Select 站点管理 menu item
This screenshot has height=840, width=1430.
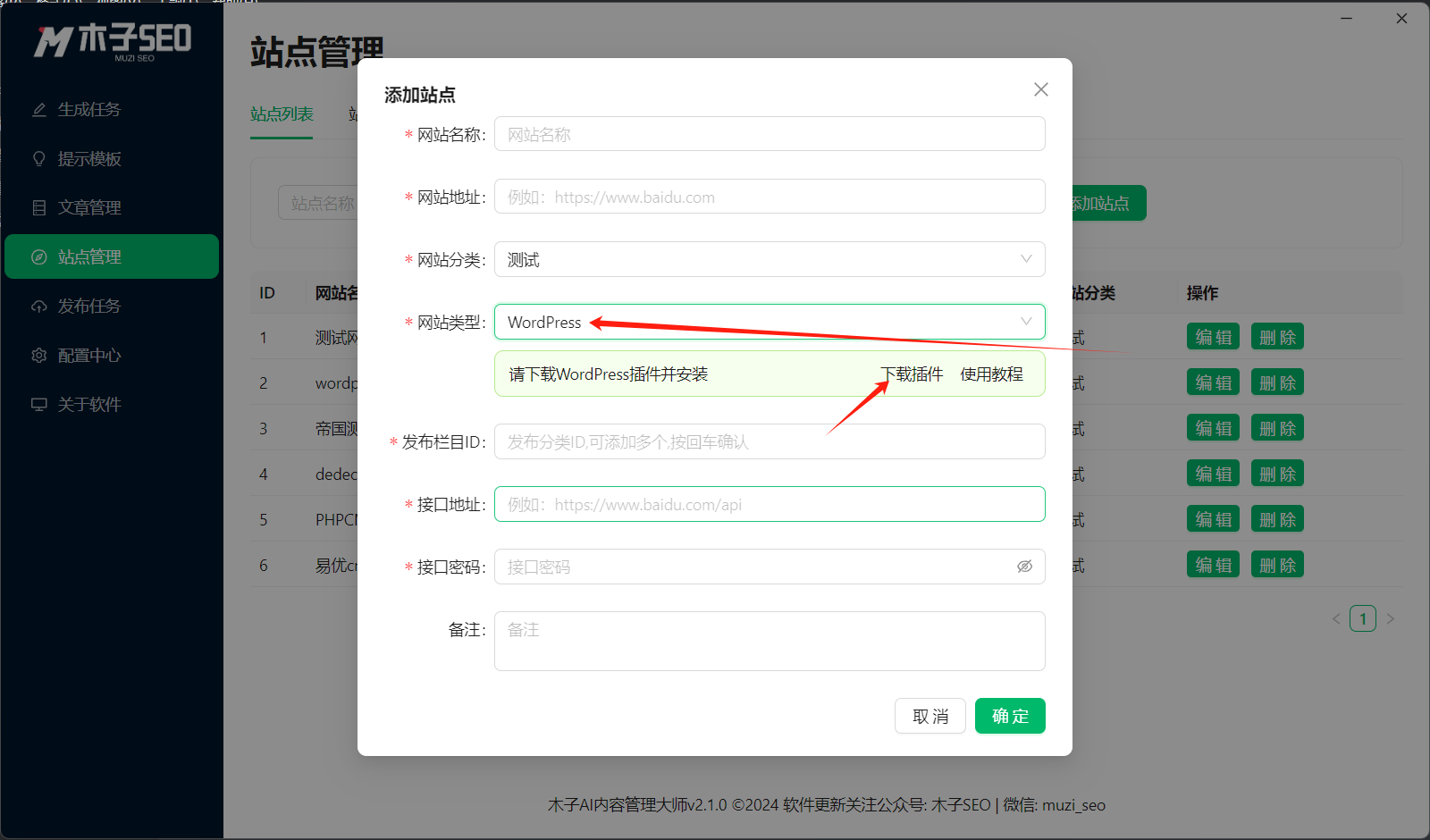pyautogui.click(x=112, y=257)
